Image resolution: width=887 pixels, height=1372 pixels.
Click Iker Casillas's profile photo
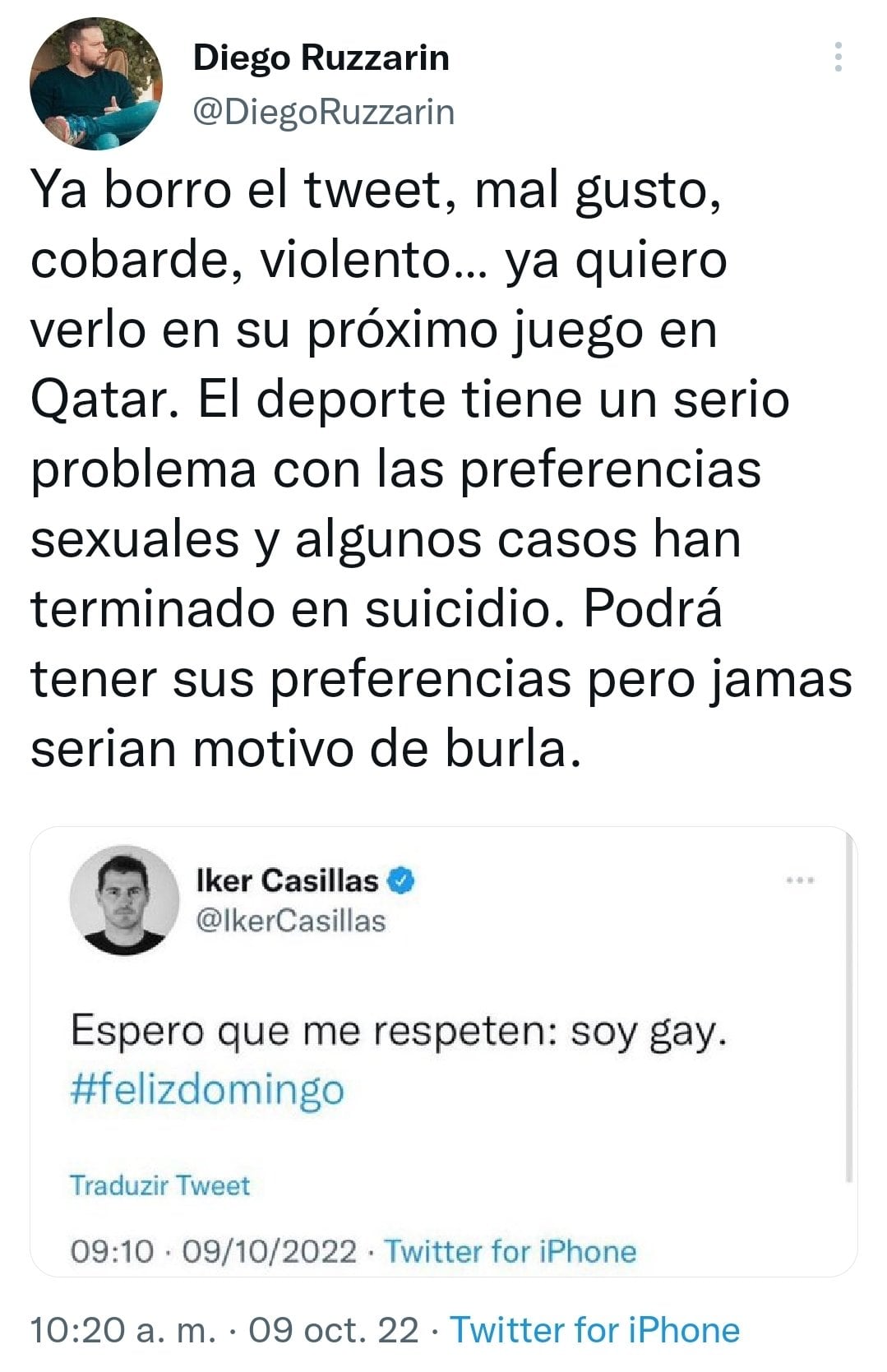(x=125, y=899)
